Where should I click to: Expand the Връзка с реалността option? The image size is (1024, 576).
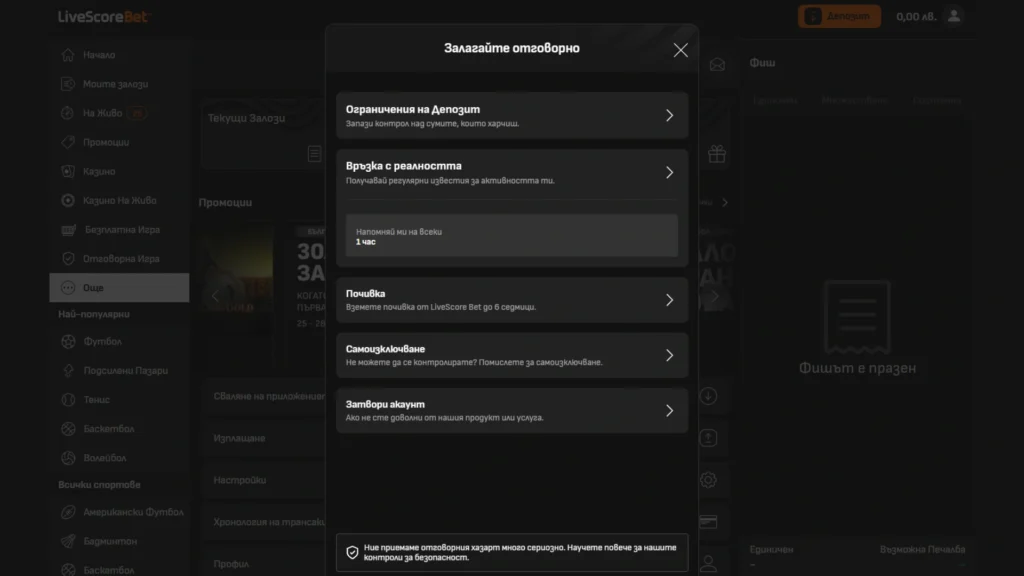(x=669, y=172)
